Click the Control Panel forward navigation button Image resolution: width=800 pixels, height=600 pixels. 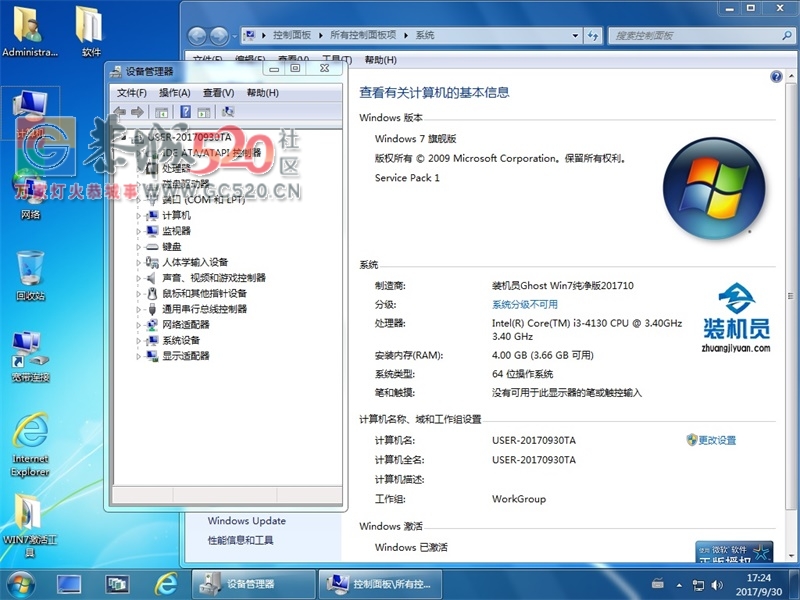219,36
